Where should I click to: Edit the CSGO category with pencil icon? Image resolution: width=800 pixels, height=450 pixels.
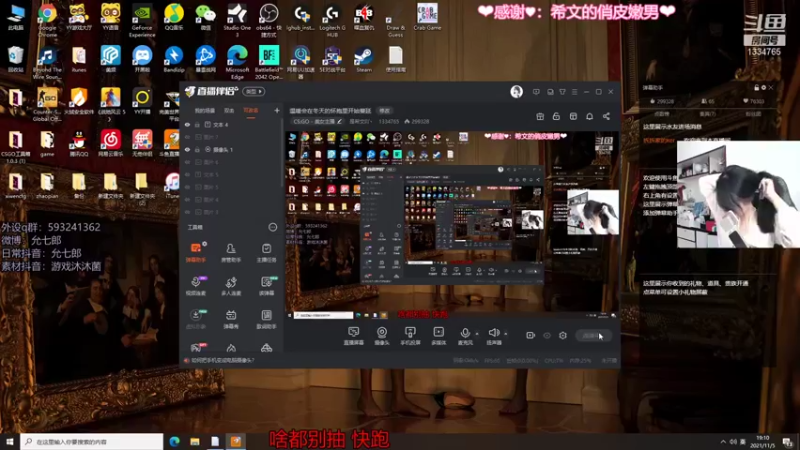click(339, 121)
